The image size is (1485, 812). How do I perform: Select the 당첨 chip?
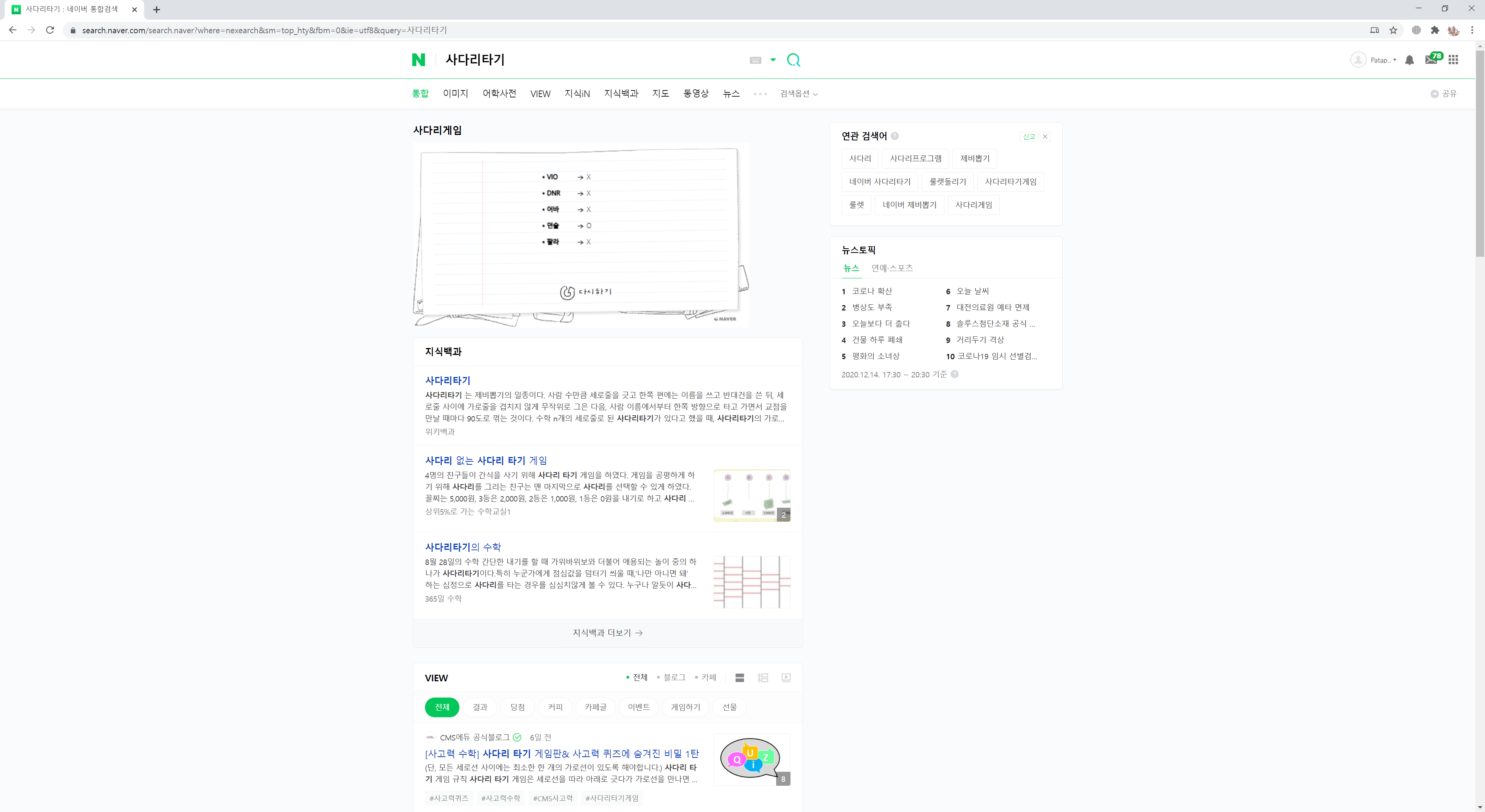(517, 707)
